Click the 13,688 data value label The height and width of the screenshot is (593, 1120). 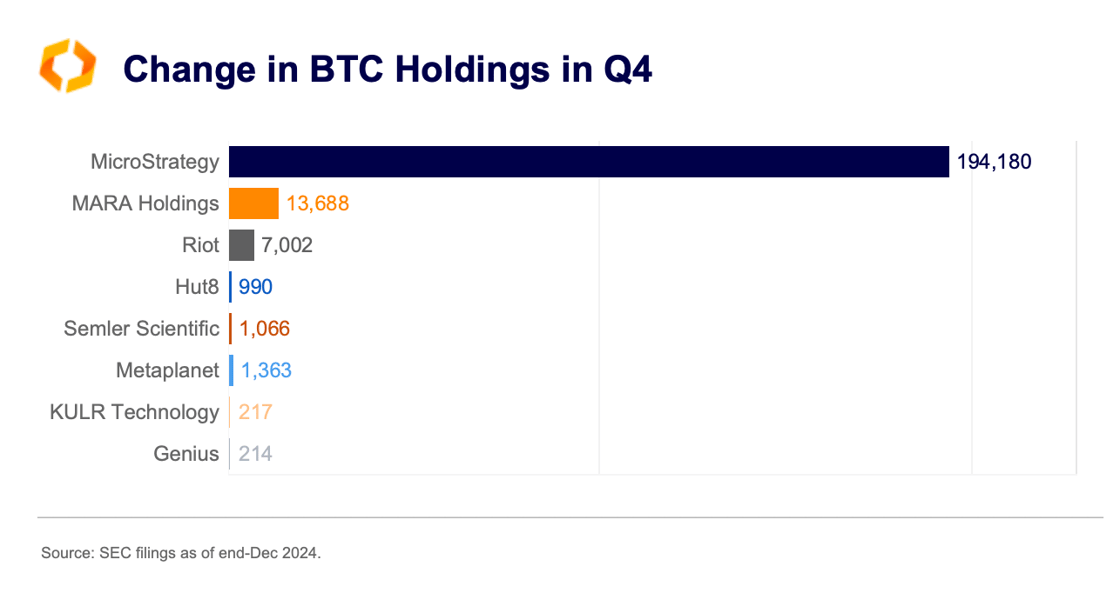(317, 204)
